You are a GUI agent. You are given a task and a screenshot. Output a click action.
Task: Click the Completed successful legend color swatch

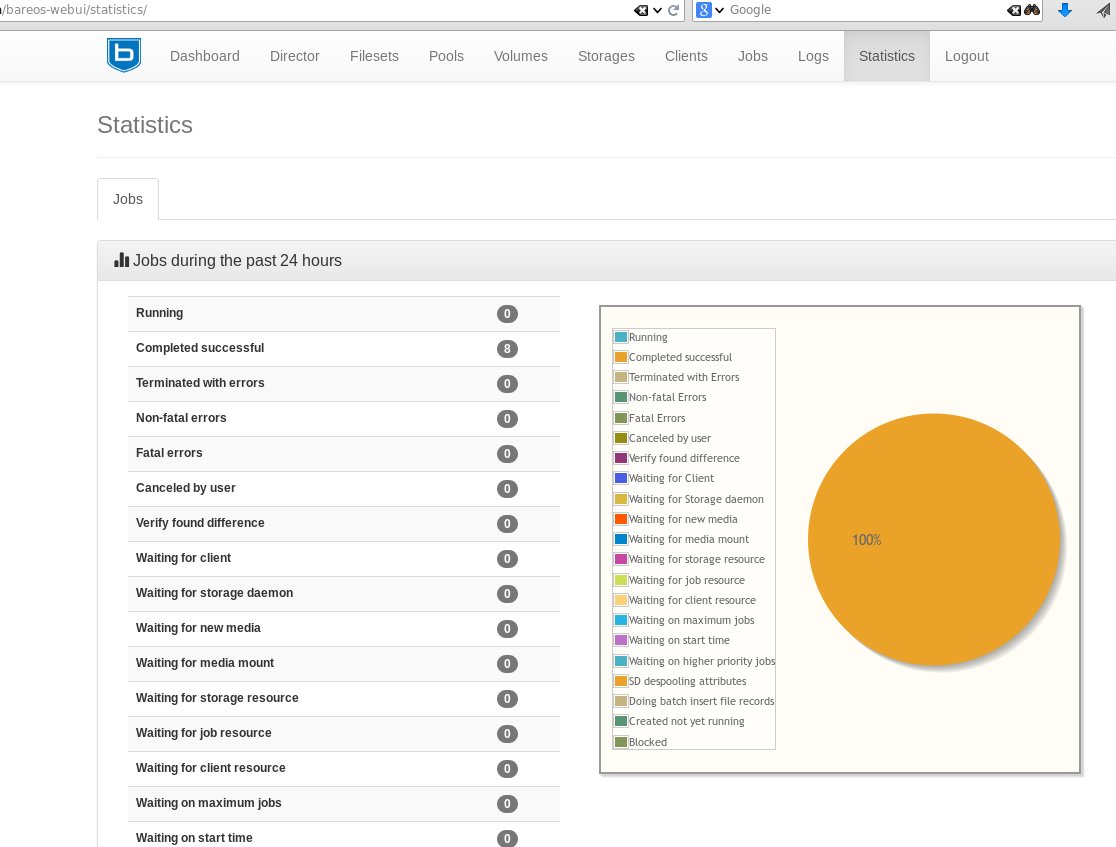coord(621,357)
